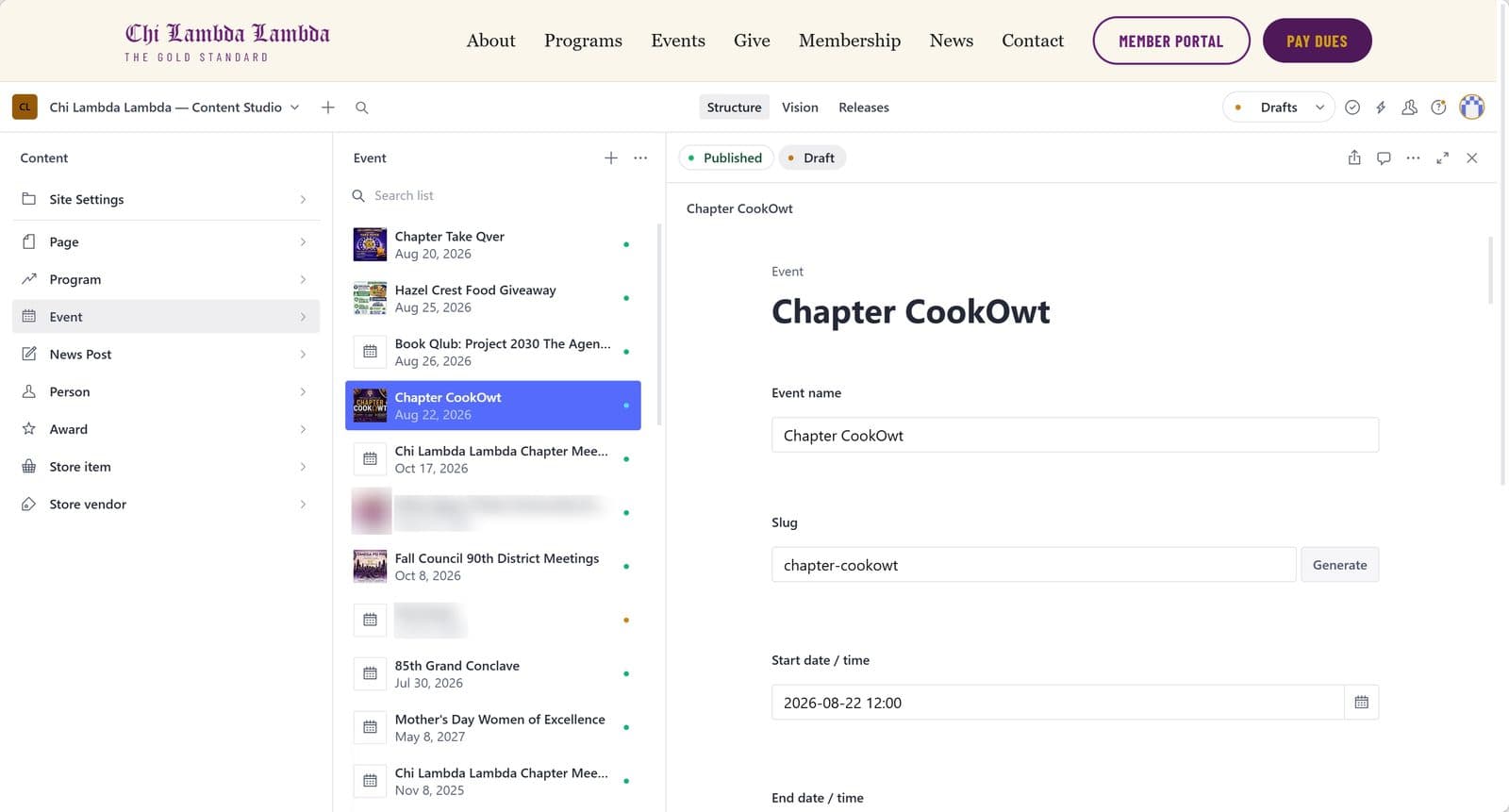
Task: Open the 85th Grand Conclave event
Action: 493,673
